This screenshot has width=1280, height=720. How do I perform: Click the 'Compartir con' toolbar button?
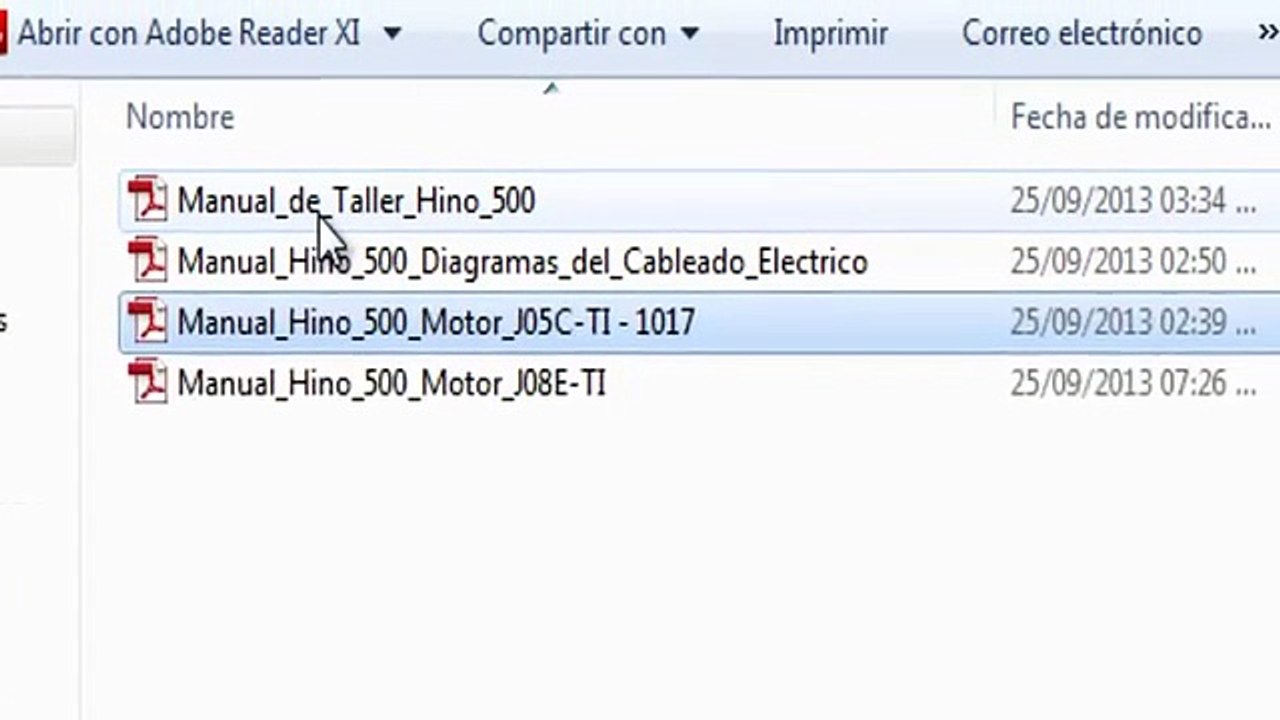pyautogui.click(x=571, y=33)
